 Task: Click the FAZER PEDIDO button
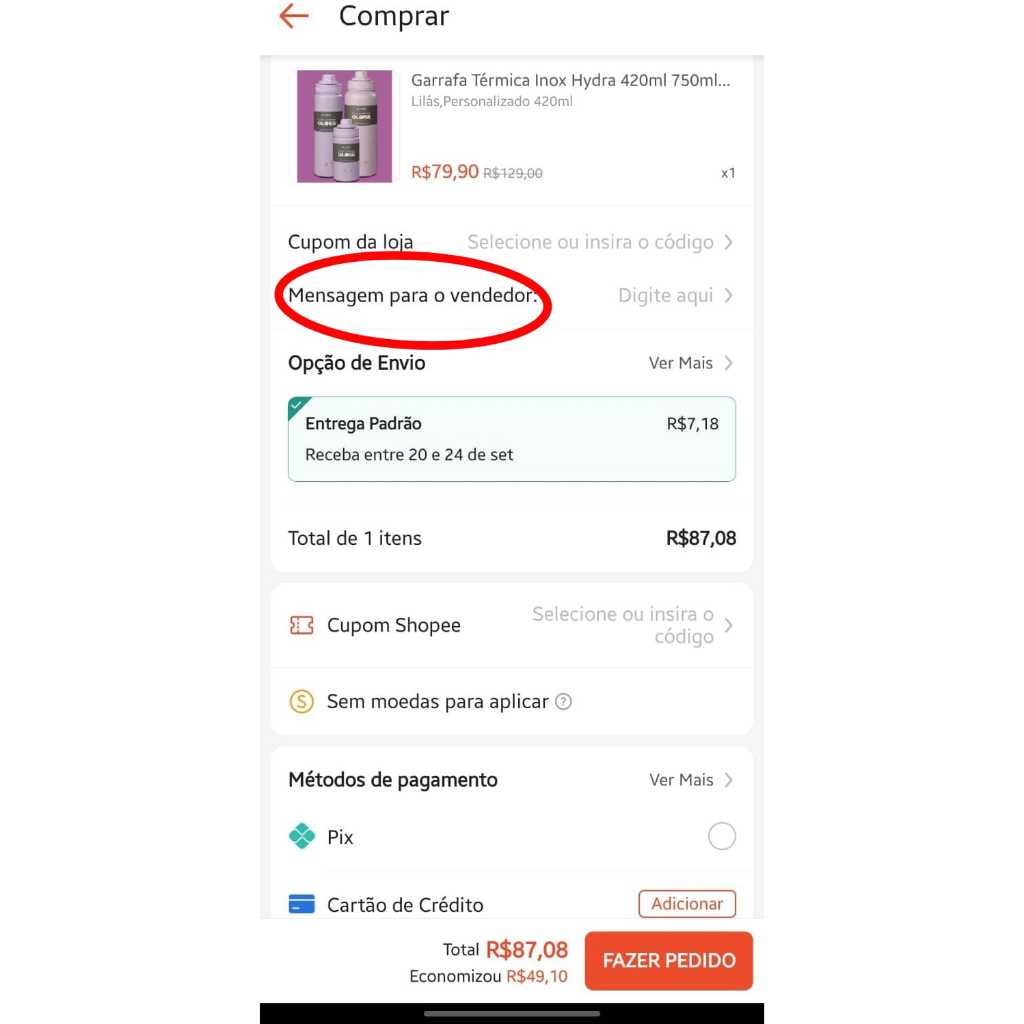coord(669,961)
